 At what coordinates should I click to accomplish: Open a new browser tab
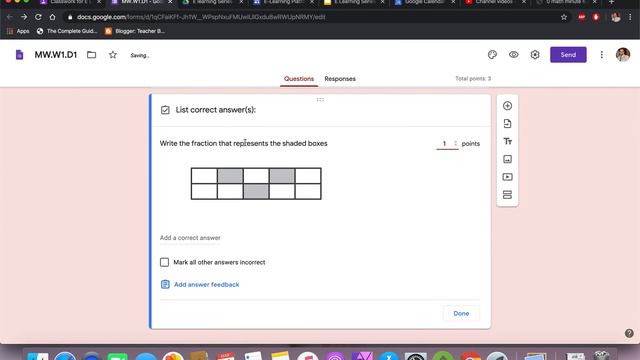point(611,2)
